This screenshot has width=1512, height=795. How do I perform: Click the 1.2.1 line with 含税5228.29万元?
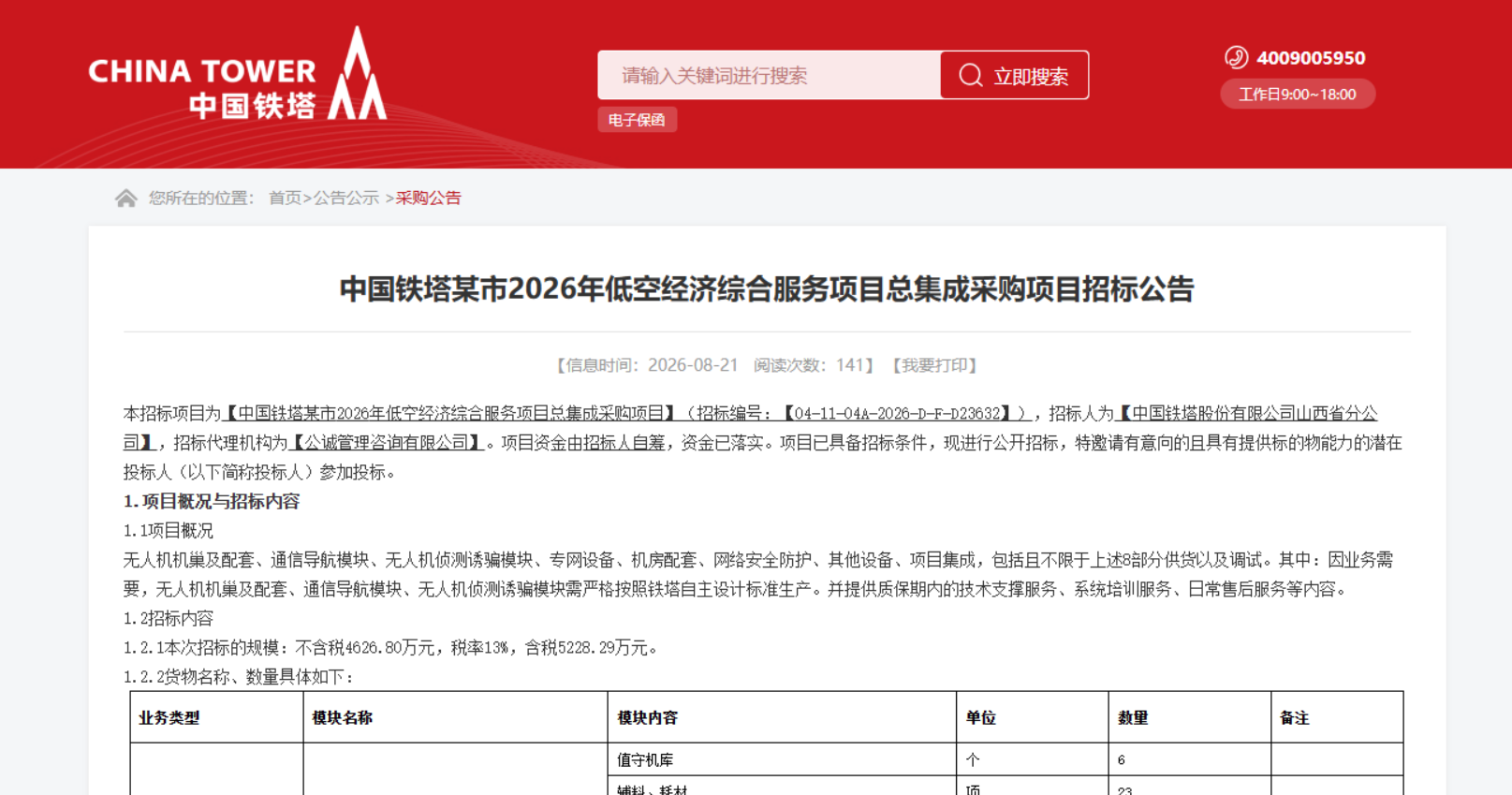coord(391,648)
